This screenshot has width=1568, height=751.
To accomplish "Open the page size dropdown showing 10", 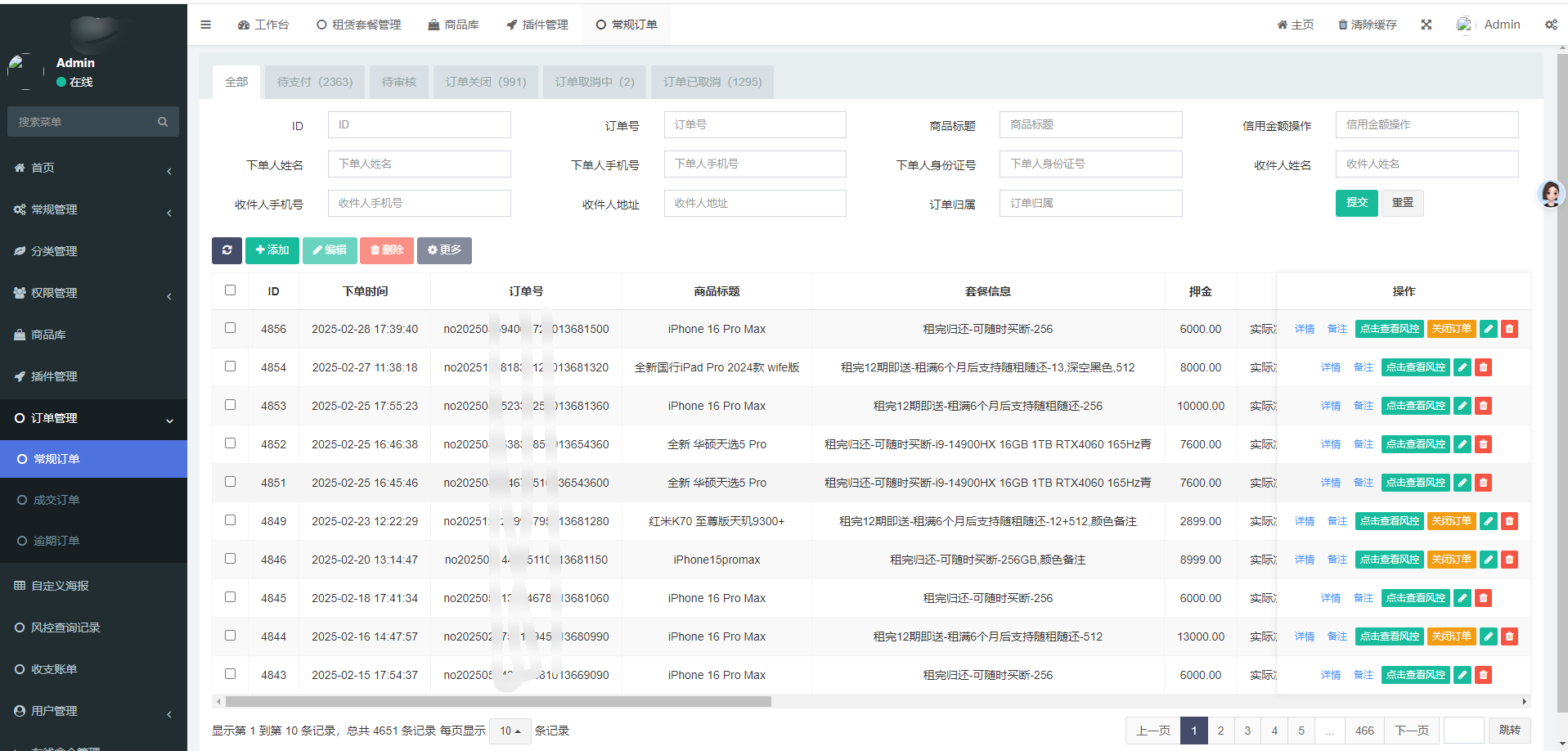I will click(510, 731).
